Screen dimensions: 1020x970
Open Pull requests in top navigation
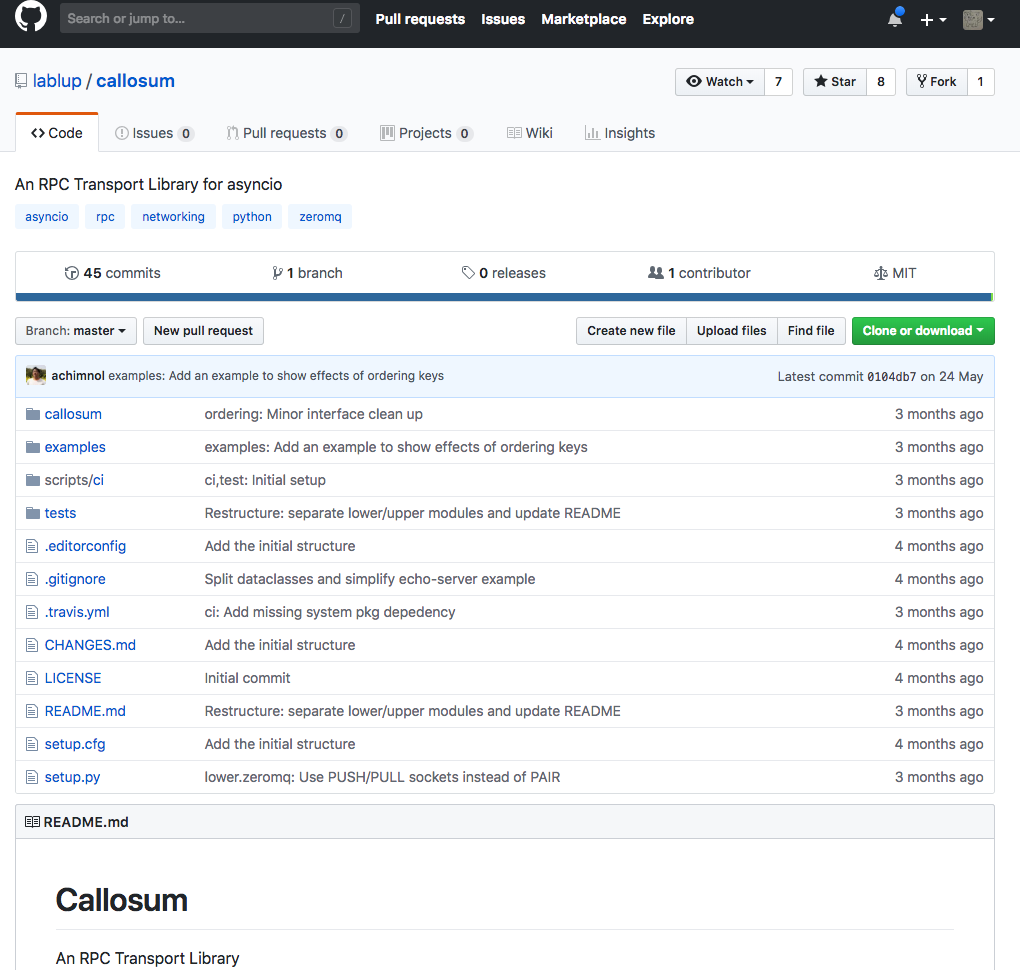click(x=420, y=20)
